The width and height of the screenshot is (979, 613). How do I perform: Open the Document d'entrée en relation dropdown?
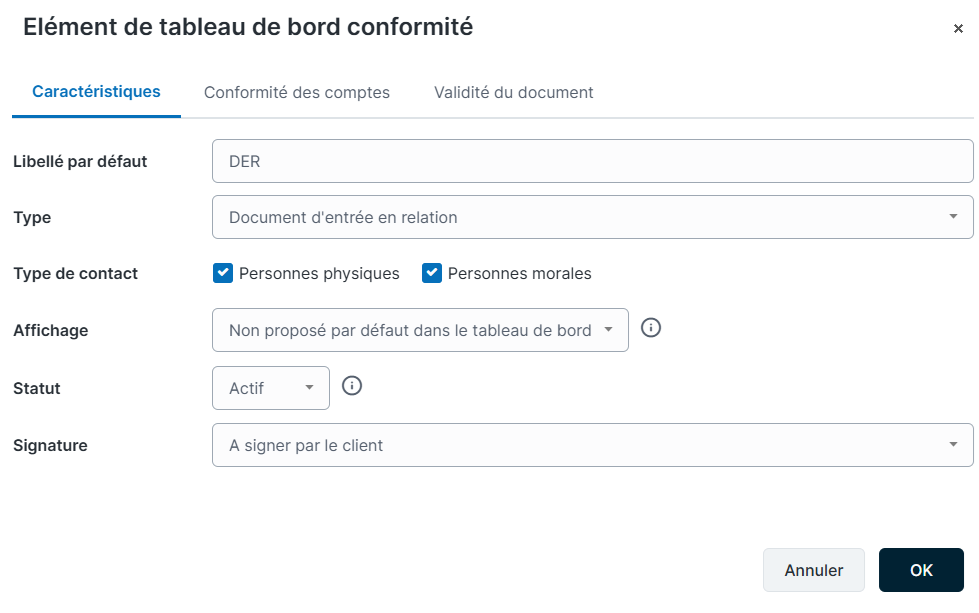pyautogui.click(x=593, y=217)
